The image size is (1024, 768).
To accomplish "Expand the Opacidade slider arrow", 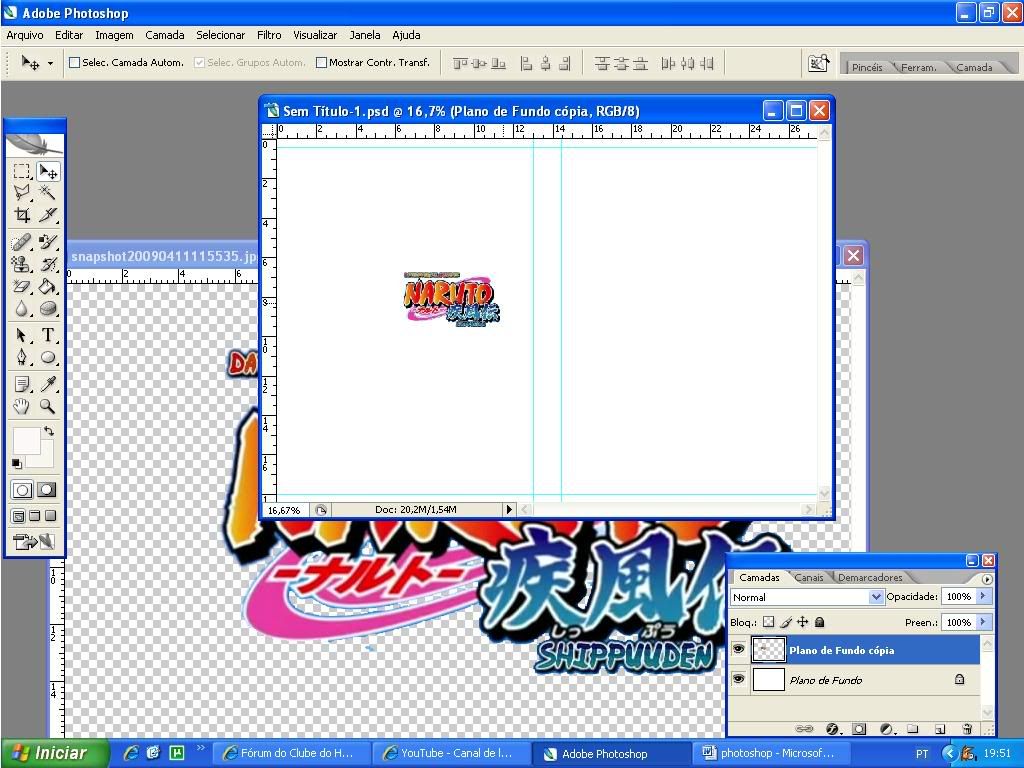I will pos(983,597).
